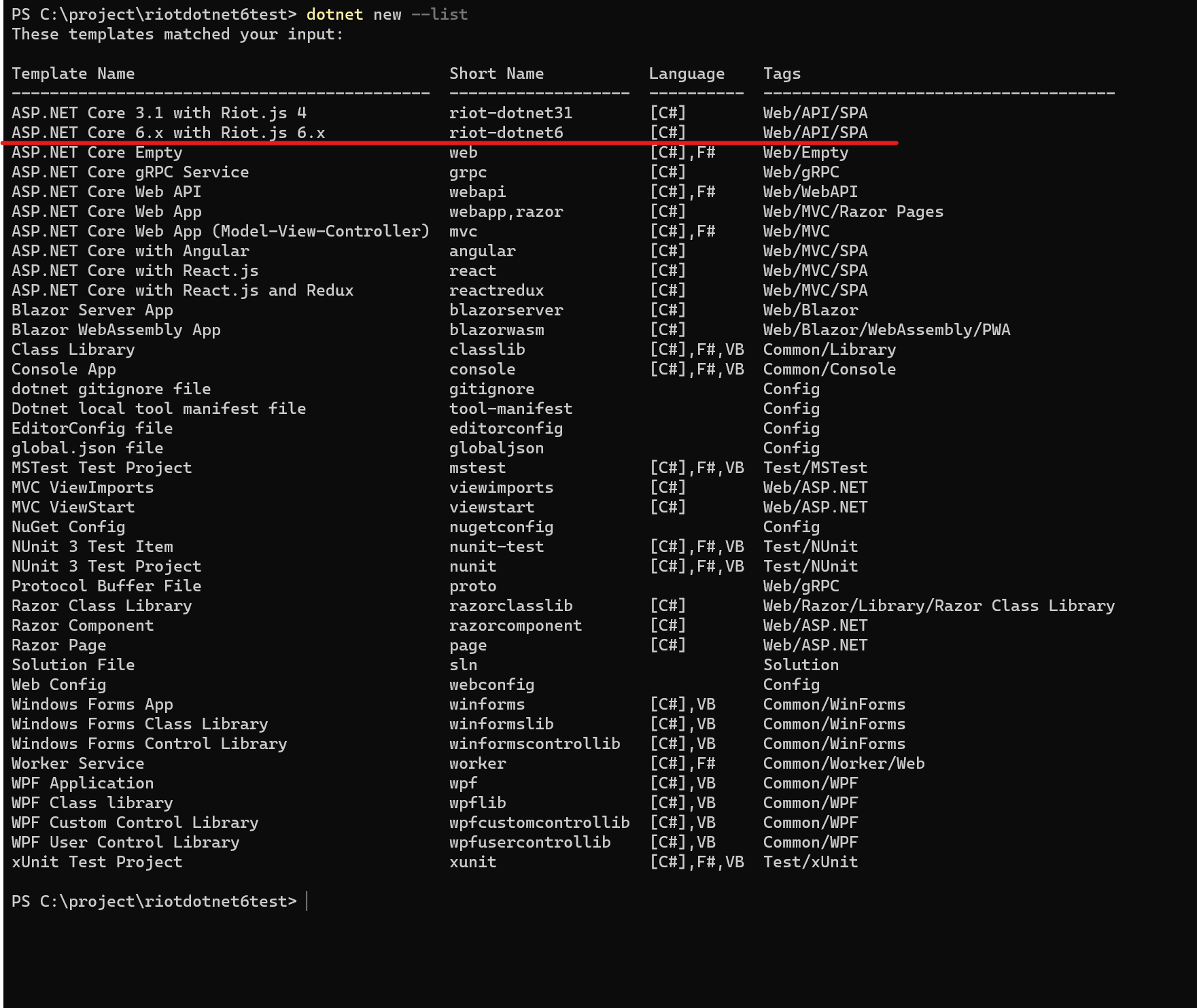Select the short name 'blazorserver'
The height and width of the screenshot is (1008, 1197).
tap(506, 310)
